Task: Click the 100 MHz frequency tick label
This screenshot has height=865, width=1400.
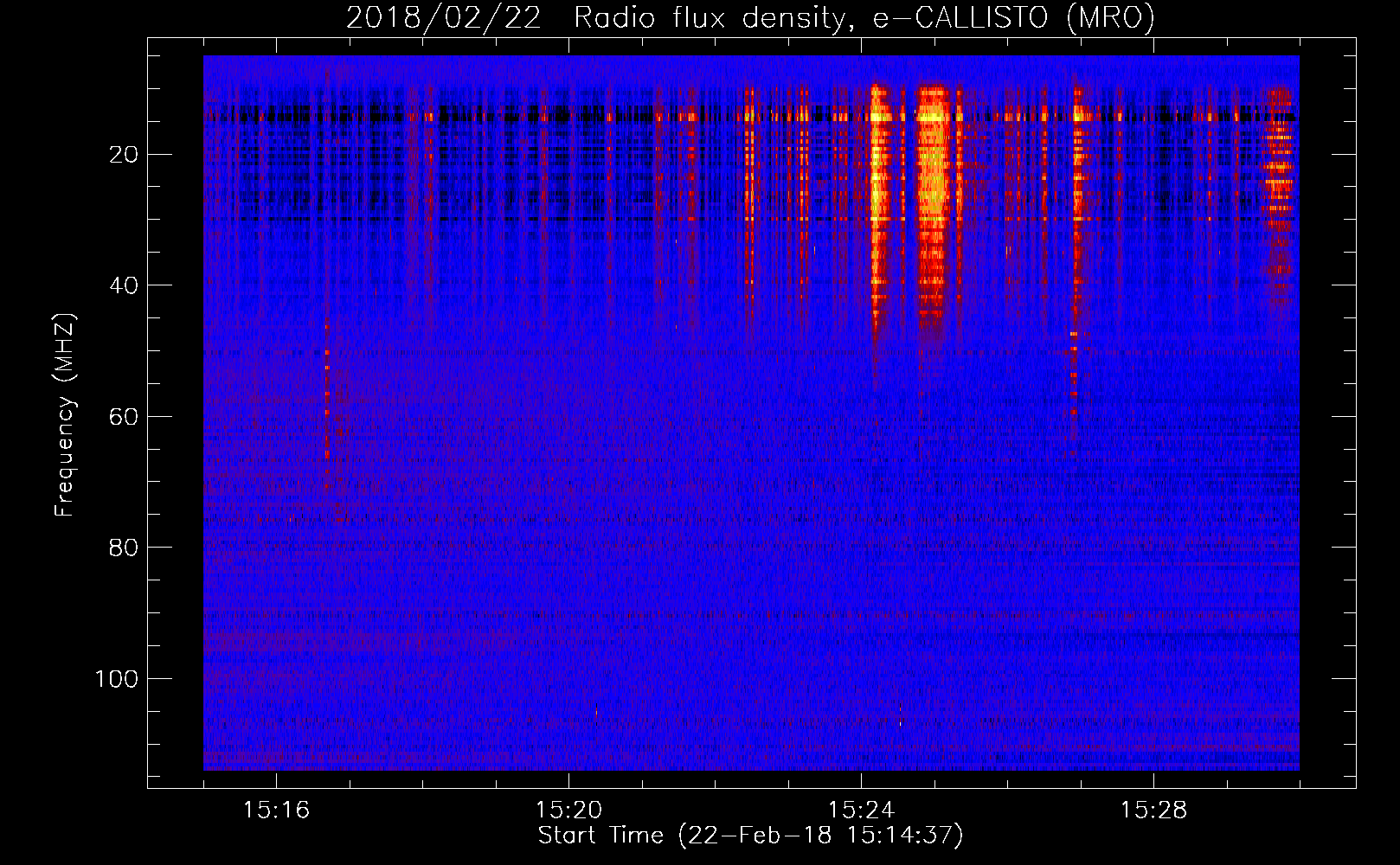Action: [117, 679]
